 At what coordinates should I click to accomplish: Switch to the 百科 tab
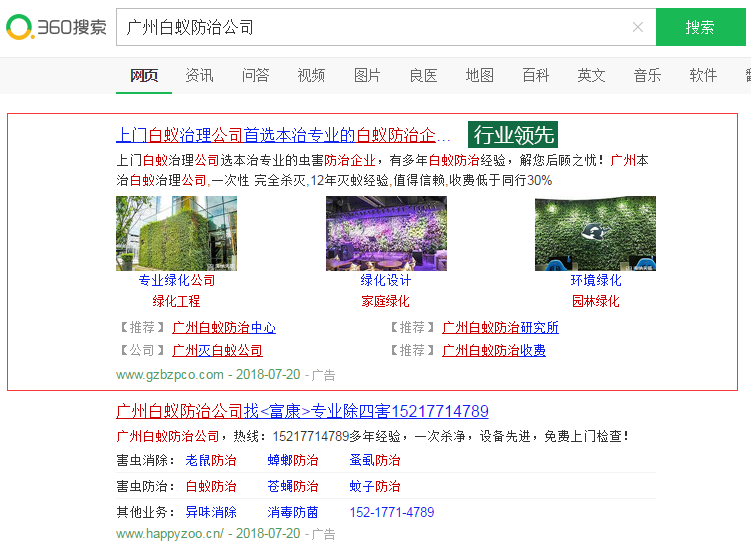tap(535, 75)
